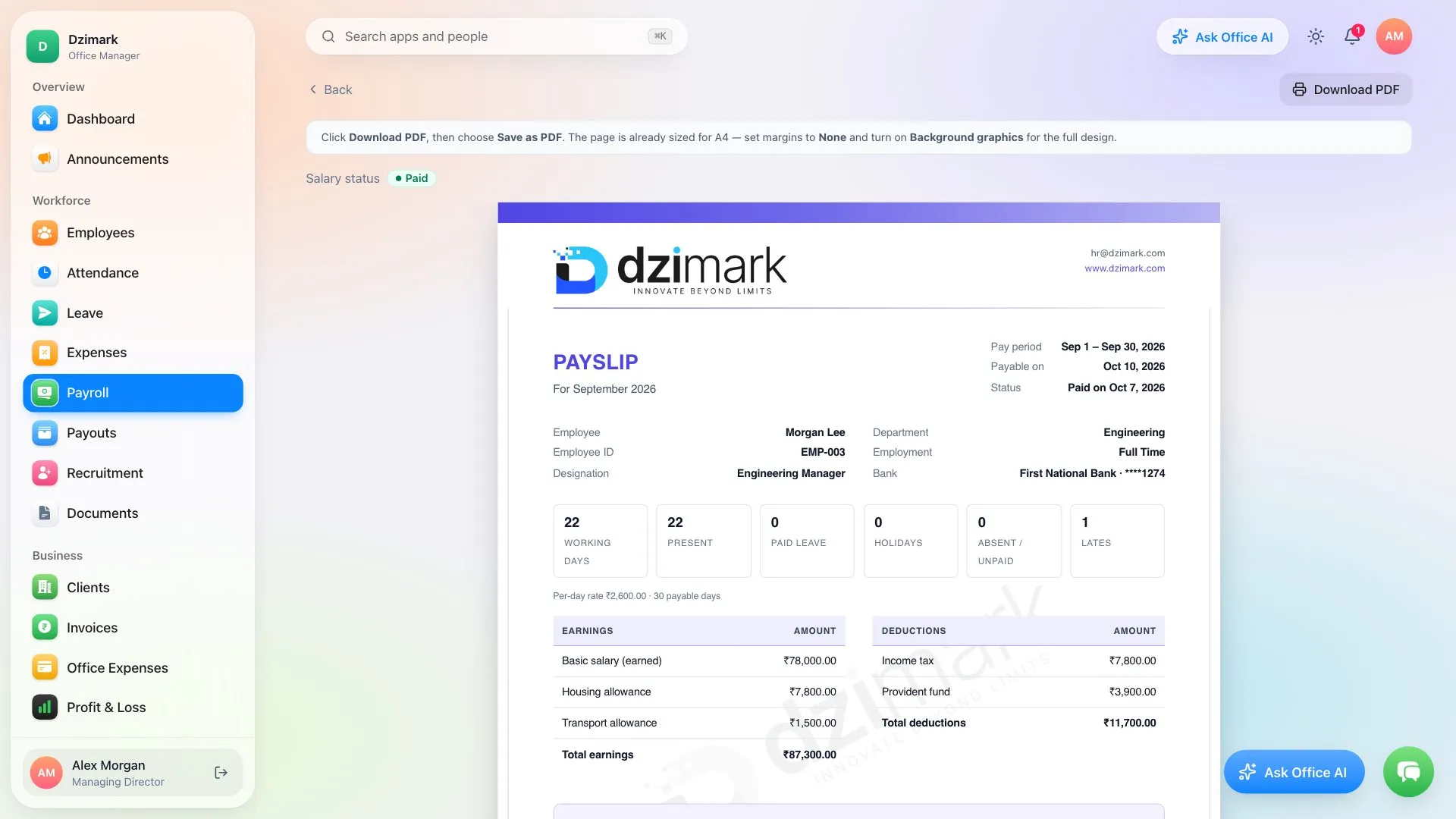Click the First National Bank account text

pos(1092,473)
